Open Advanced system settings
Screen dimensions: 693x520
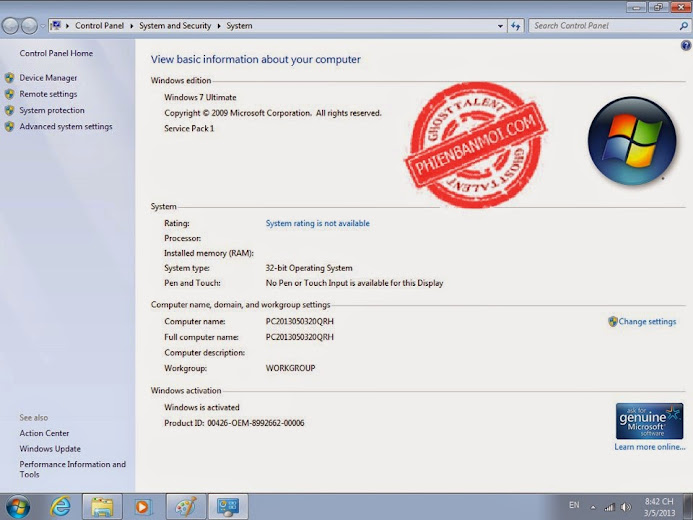point(66,126)
